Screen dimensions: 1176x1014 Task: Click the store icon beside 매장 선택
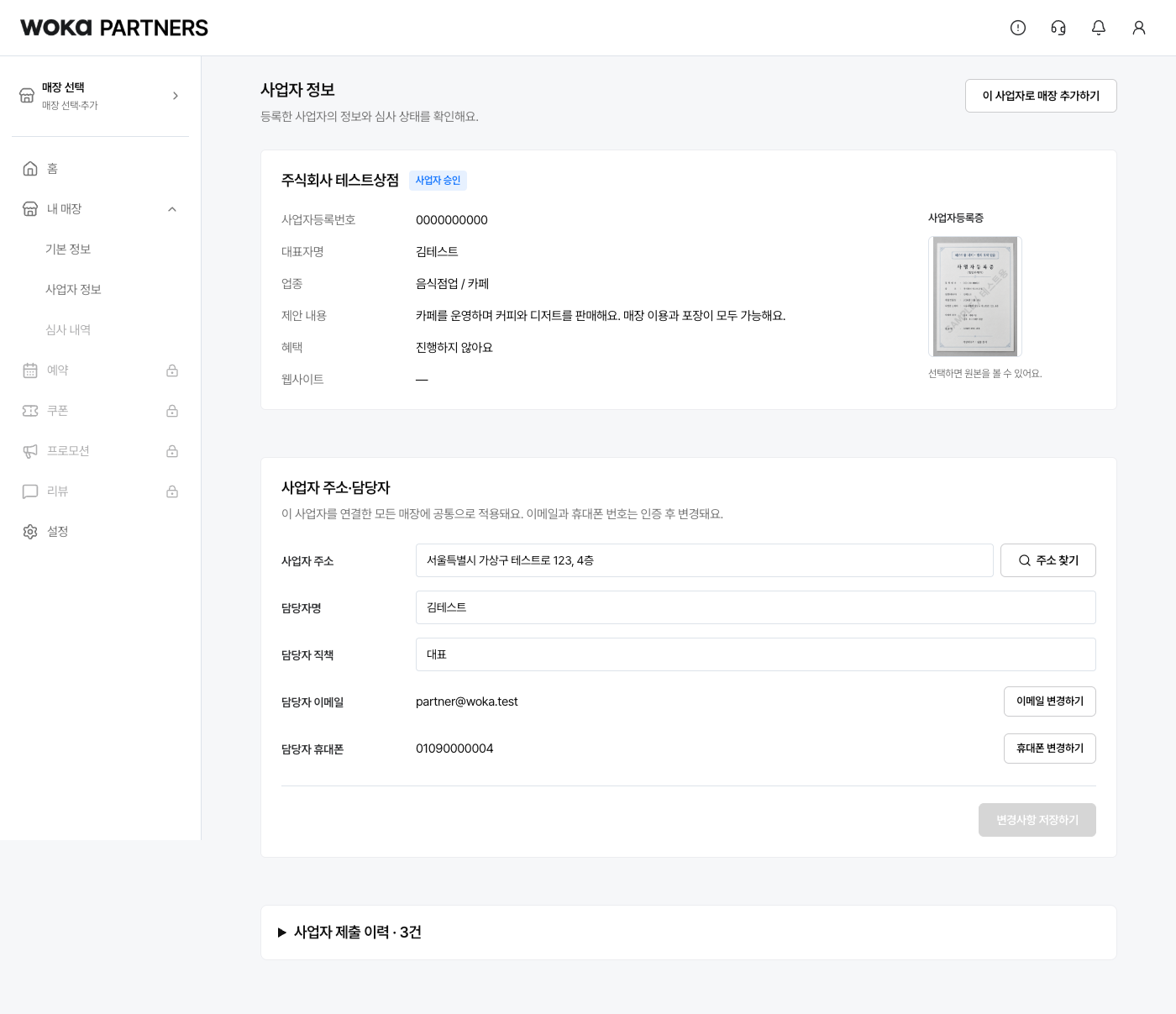tap(27, 96)
